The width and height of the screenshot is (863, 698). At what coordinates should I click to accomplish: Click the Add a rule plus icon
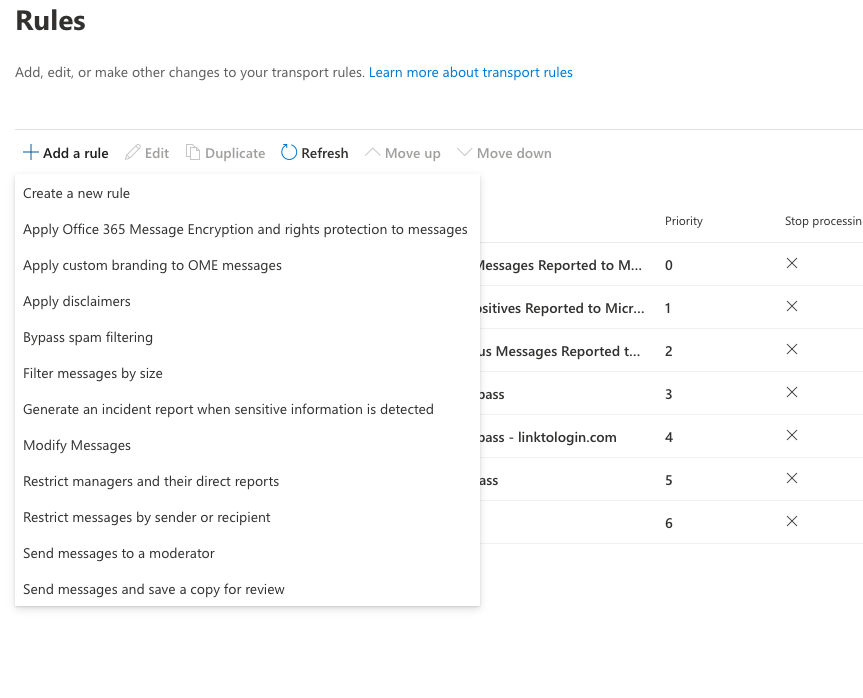(31, 153)
